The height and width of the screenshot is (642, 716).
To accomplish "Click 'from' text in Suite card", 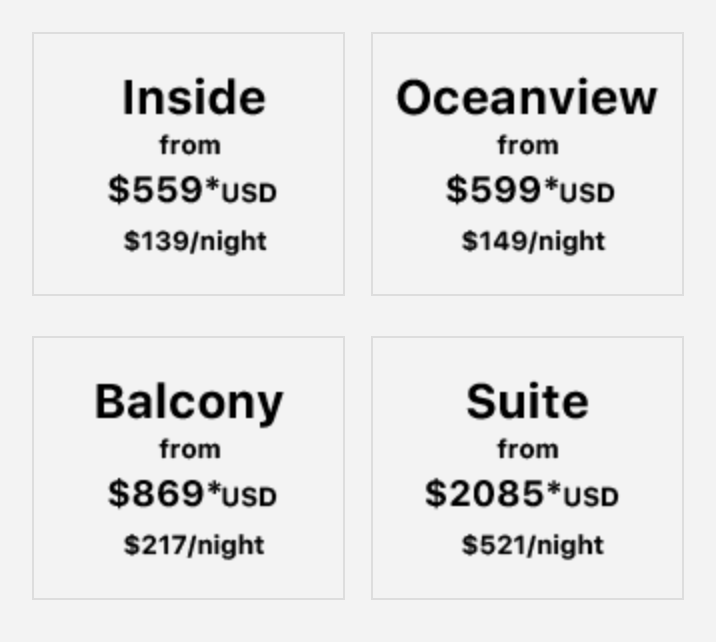I will pyautogui.click(x=528, y=449).
